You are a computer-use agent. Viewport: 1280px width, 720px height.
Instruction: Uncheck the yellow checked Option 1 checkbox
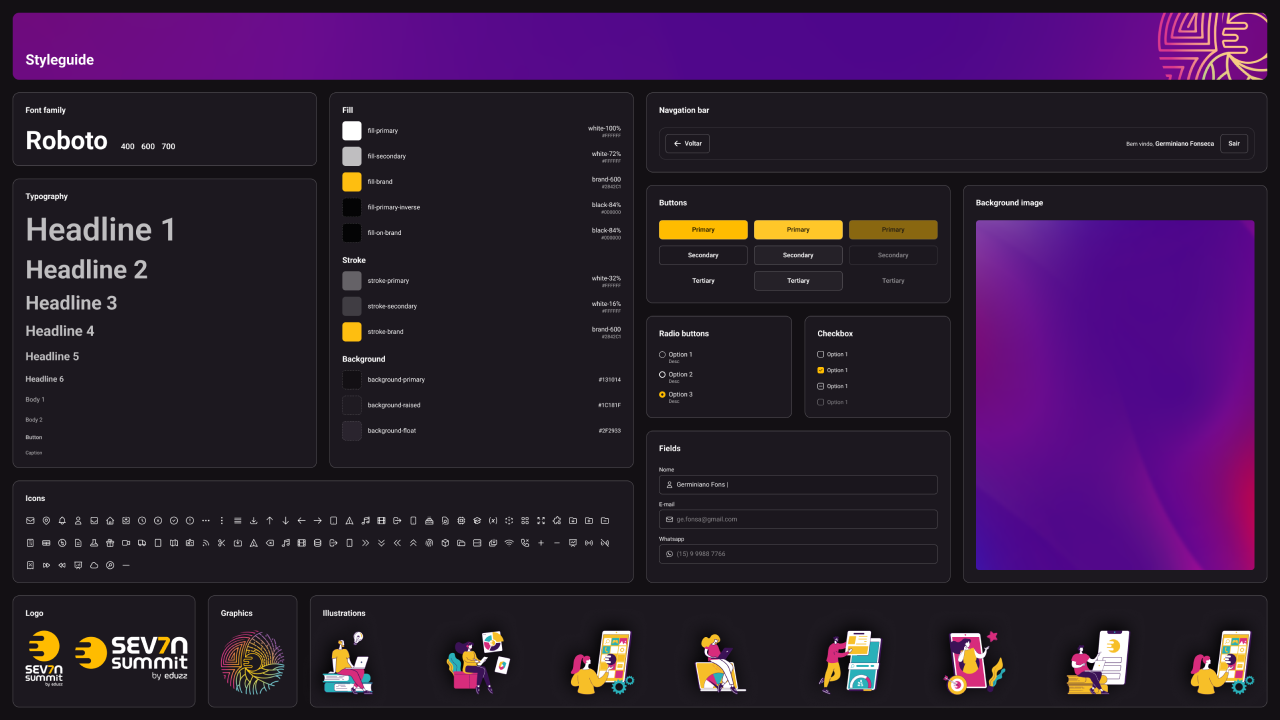click(821, 370)
